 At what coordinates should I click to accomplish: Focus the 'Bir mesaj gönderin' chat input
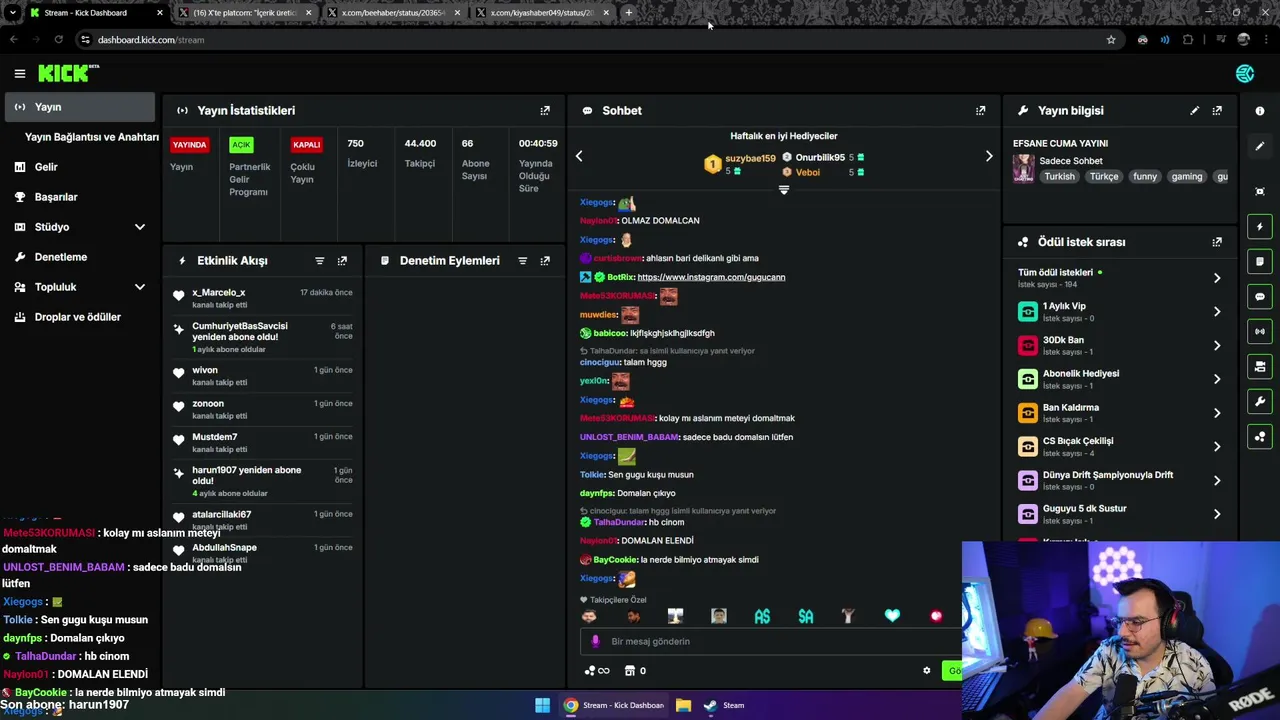(770, 641)
